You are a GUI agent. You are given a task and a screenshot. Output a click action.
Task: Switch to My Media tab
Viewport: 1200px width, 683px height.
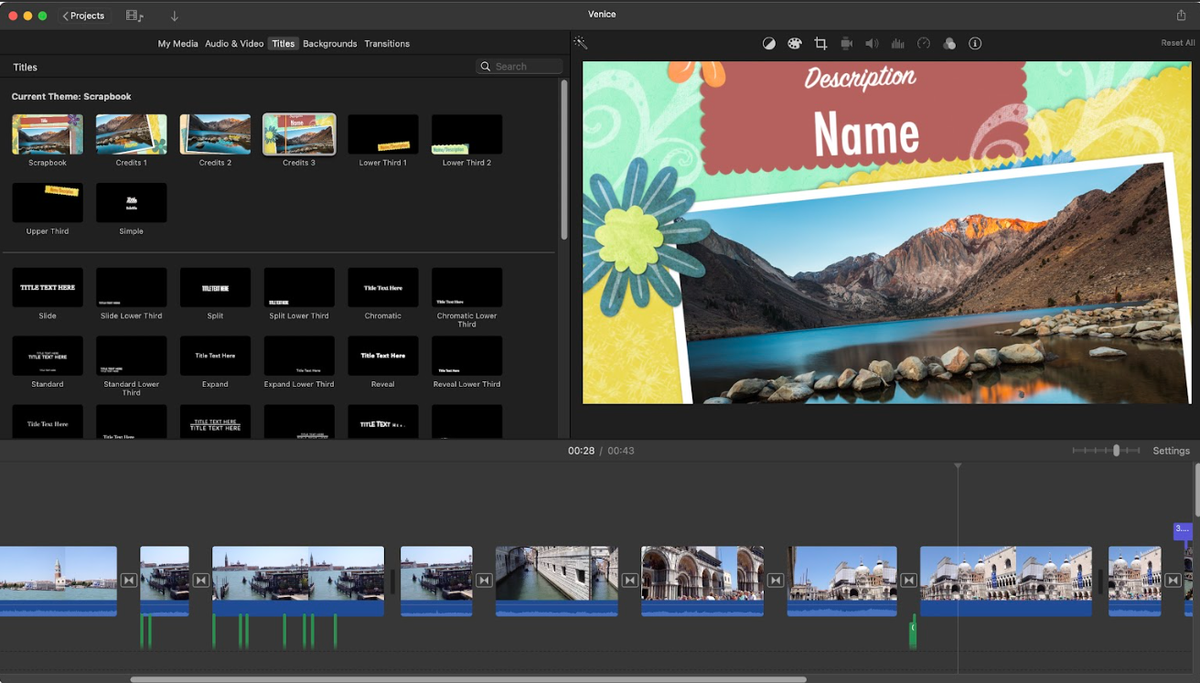(178, 44)
